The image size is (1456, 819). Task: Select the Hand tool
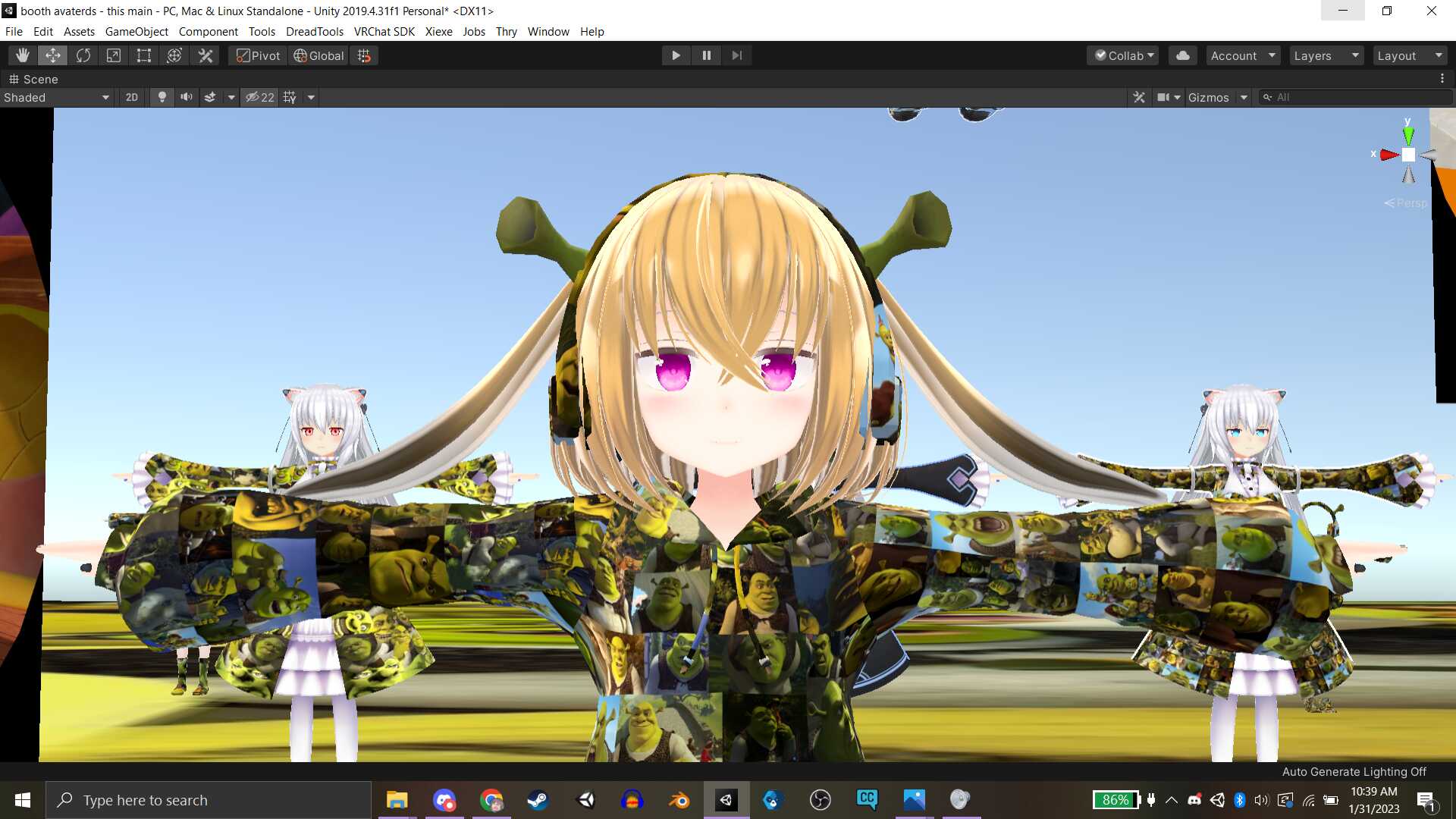pyautogui.click(x=23, y=55)
